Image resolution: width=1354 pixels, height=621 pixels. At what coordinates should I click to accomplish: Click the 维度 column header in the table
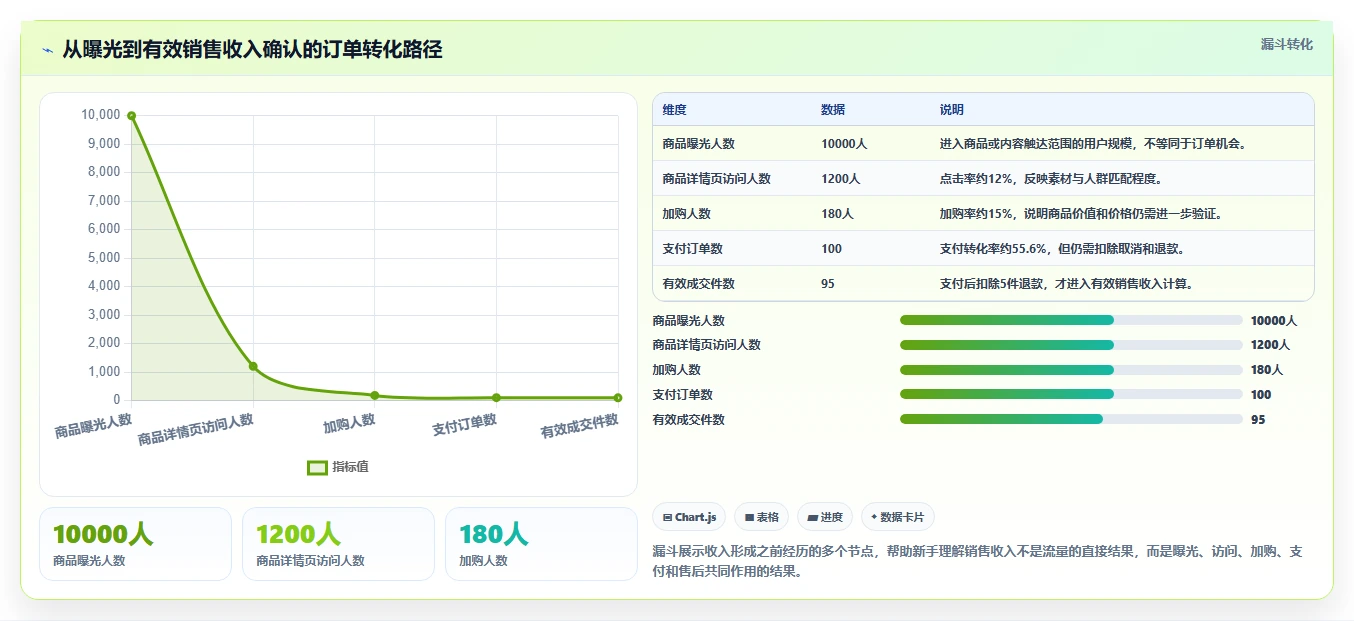675,110
